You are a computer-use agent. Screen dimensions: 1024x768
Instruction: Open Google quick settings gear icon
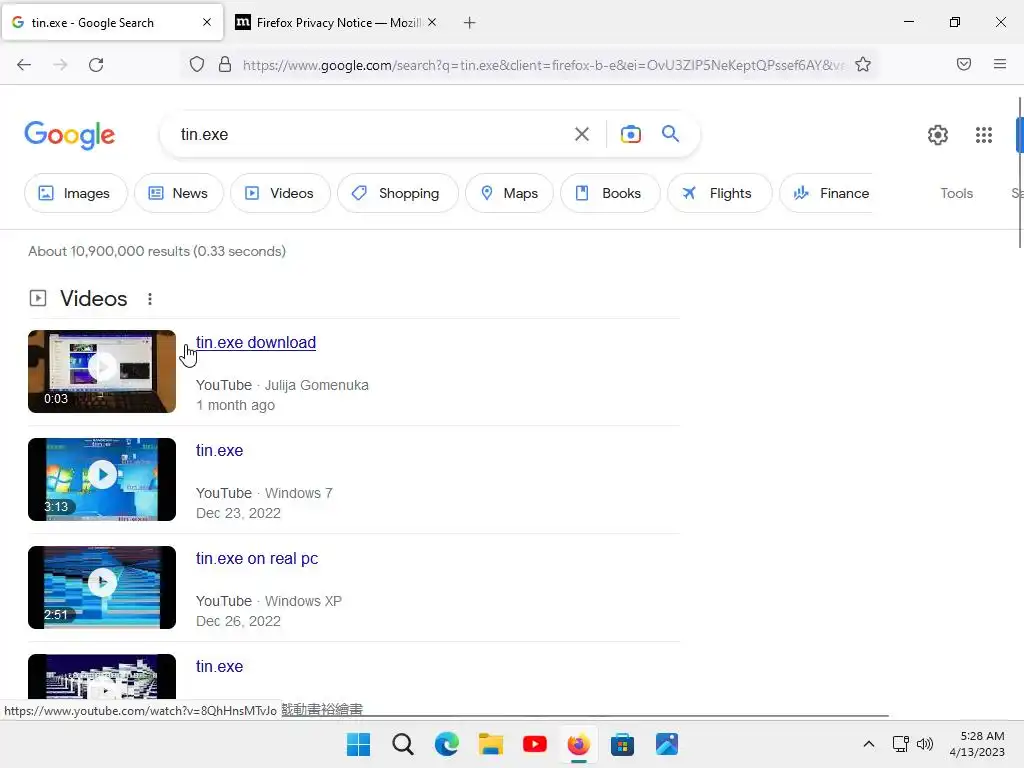tap(938, 135)
